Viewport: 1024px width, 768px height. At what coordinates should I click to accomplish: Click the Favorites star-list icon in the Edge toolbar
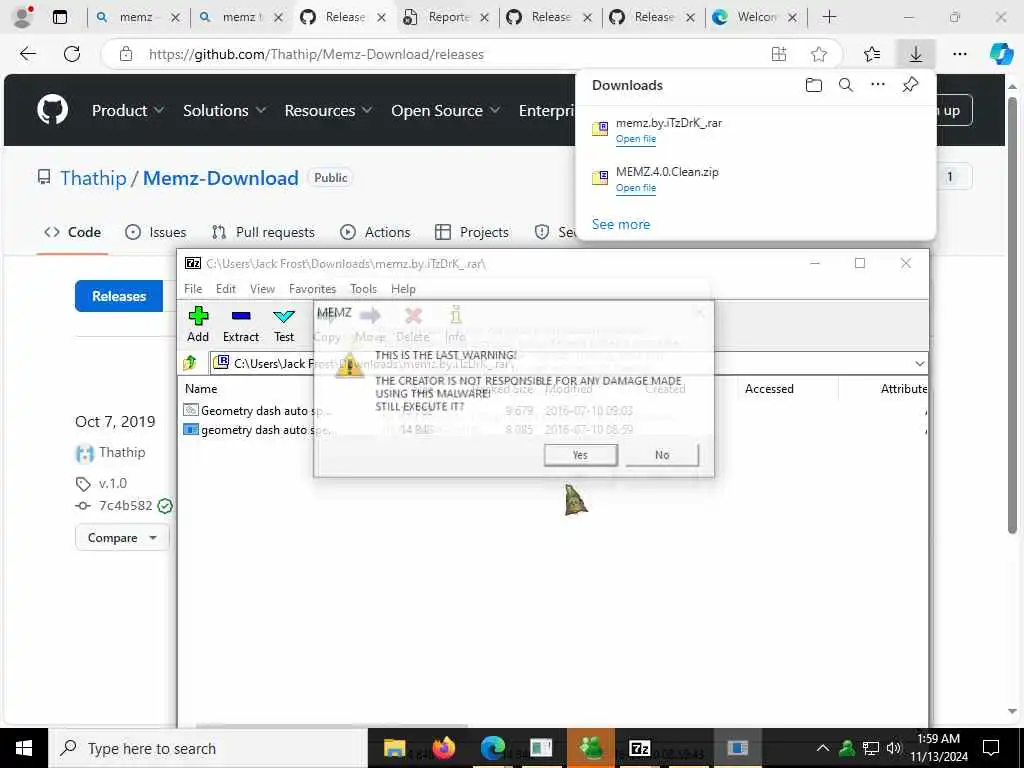pos(872,54)
